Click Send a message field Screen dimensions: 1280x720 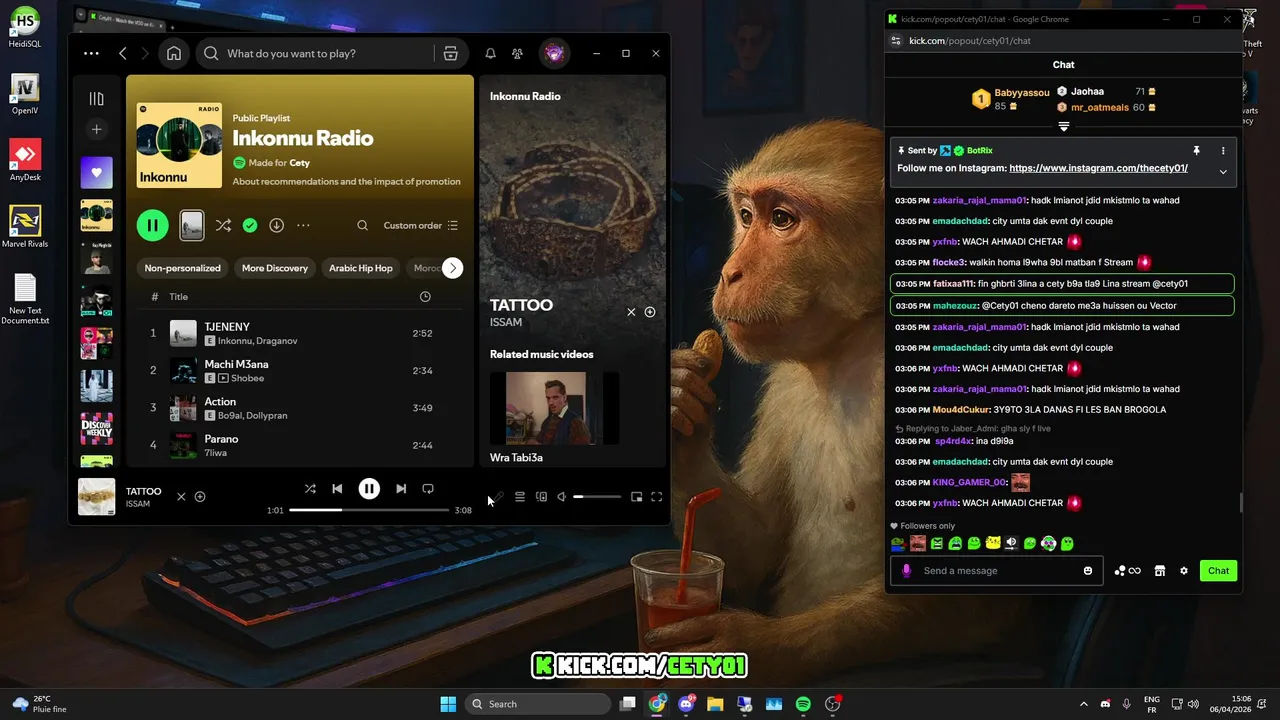click(x=998, y=571)
